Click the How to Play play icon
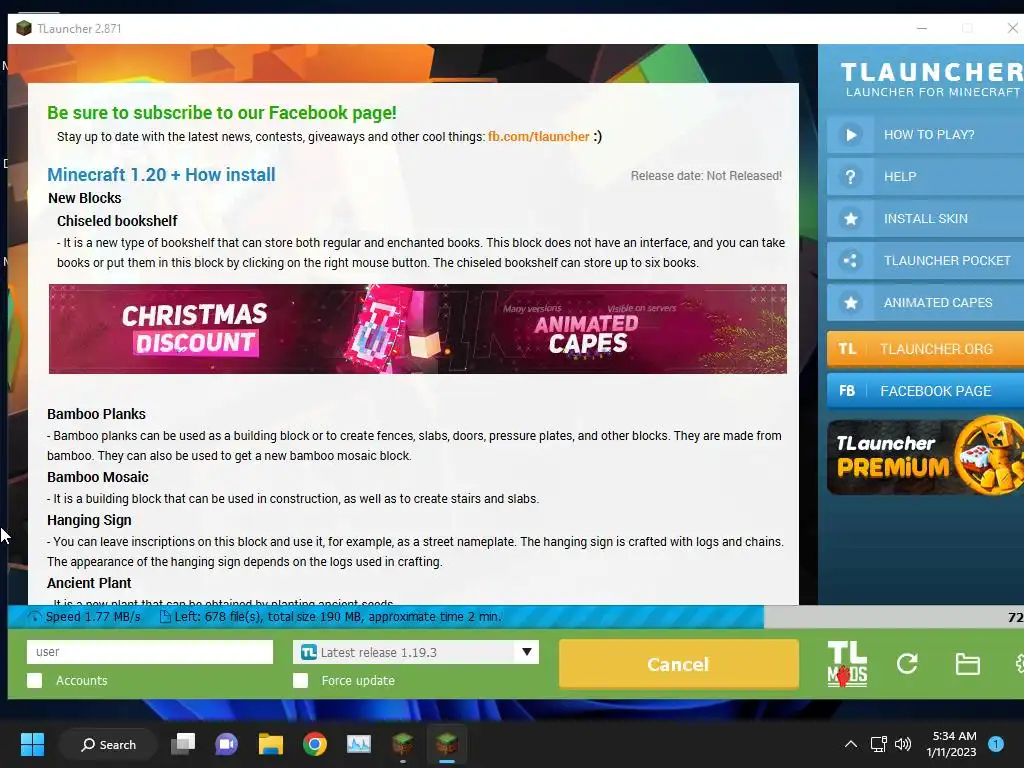This screenshot has width=1024, height=768. click(x=850, y=135)
